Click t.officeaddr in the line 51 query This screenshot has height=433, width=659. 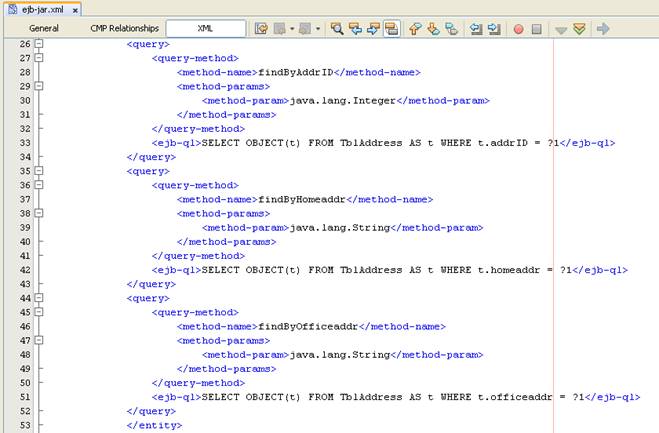(x=515, y=397)
